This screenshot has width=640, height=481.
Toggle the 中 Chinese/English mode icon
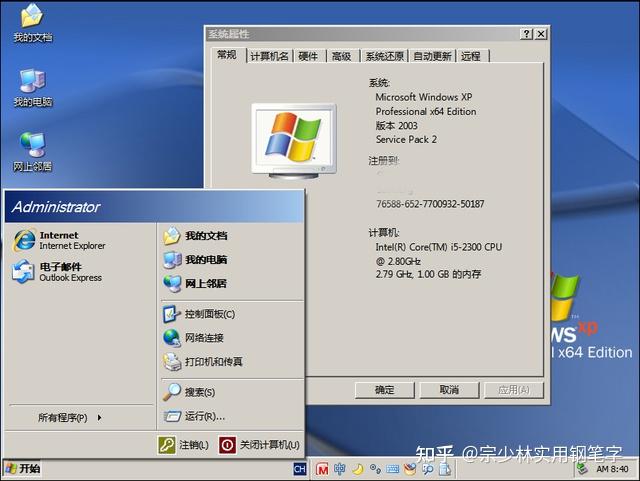tap(340, 469)
